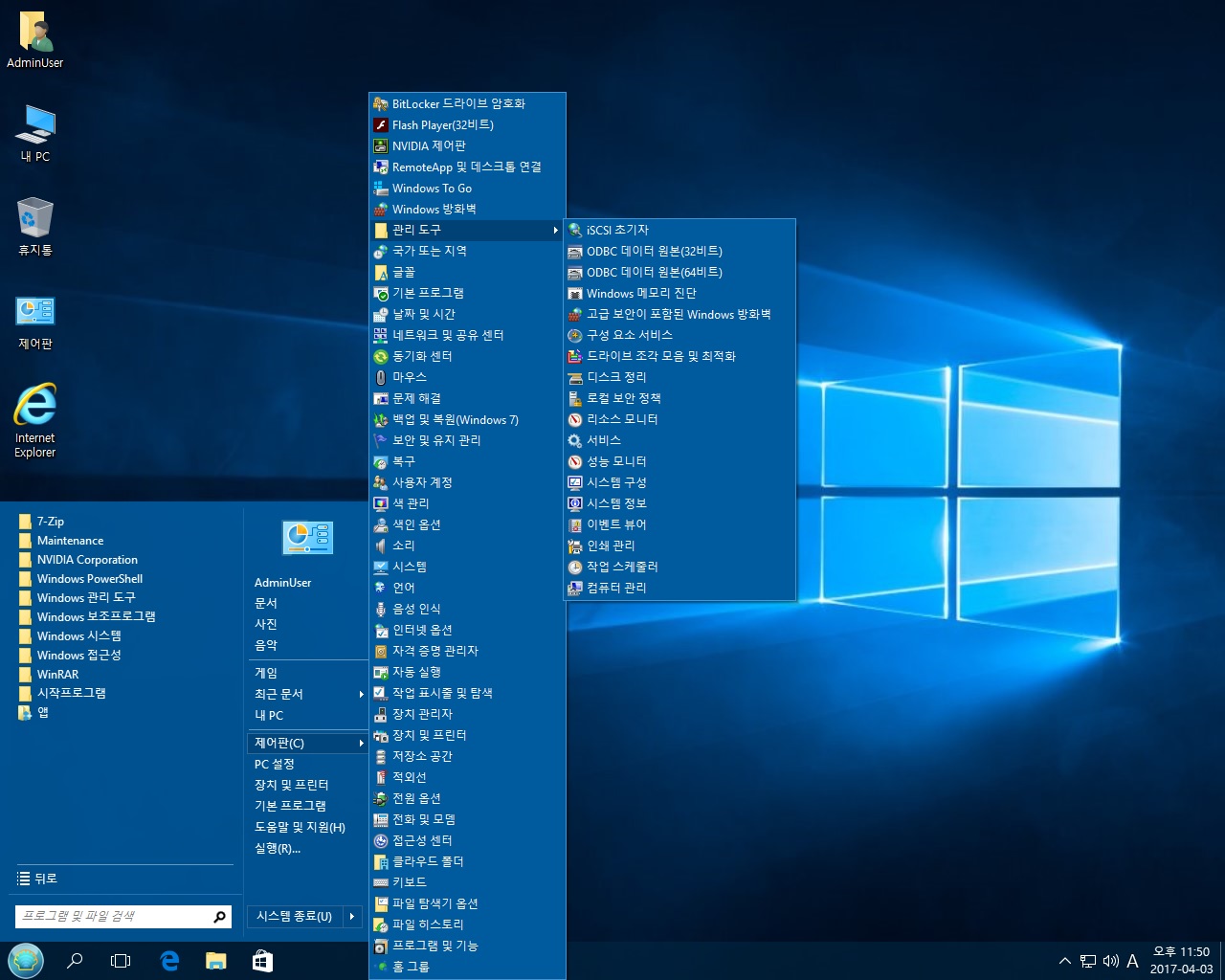Click Windows 방화벽 icon in control panel list
Viewport: 1225px width, 980px height.
coord(381,209)
